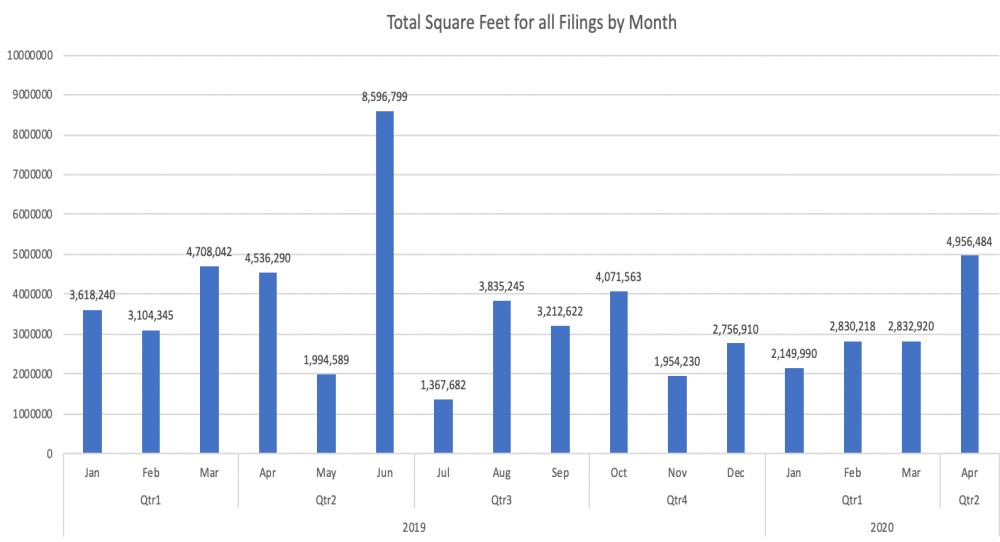Select the Qtr4 axis label
The height and width of the screenshot is (542, 1000).
[677, 497]
